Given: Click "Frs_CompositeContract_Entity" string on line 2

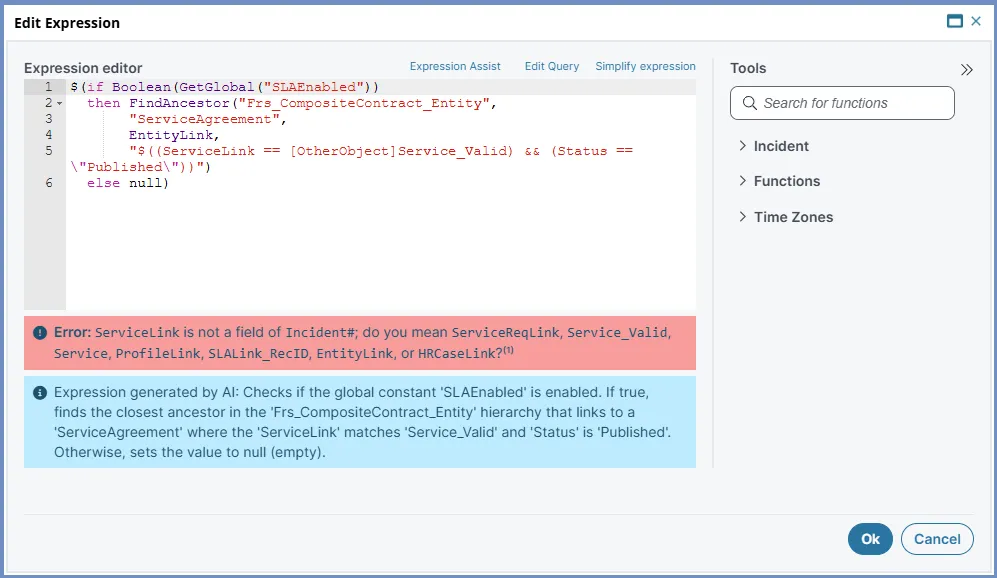Looking at the screenshot, I should click(x=364, y=103).
